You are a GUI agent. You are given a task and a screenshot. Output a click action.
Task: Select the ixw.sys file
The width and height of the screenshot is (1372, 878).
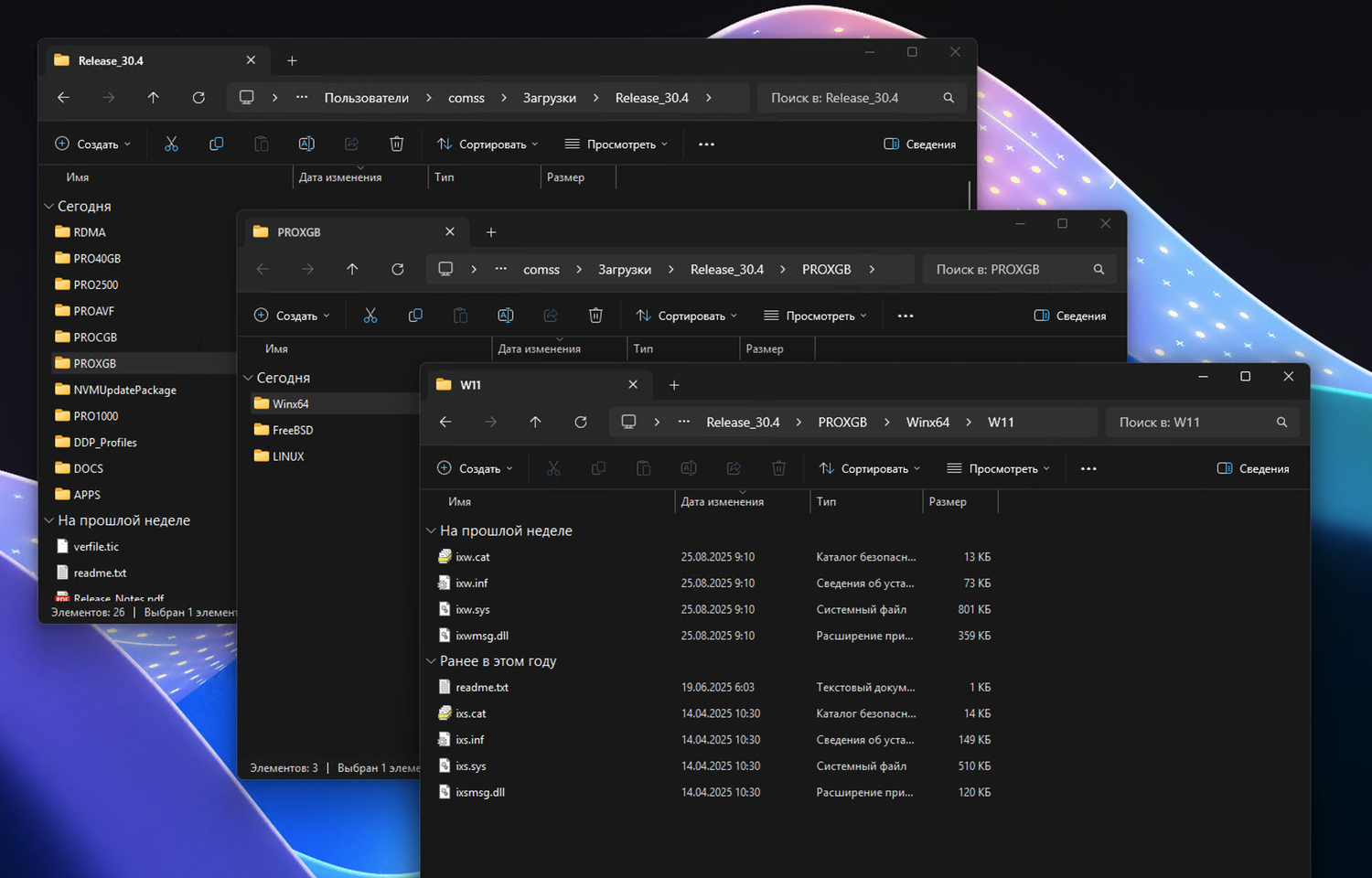[473, 609]
